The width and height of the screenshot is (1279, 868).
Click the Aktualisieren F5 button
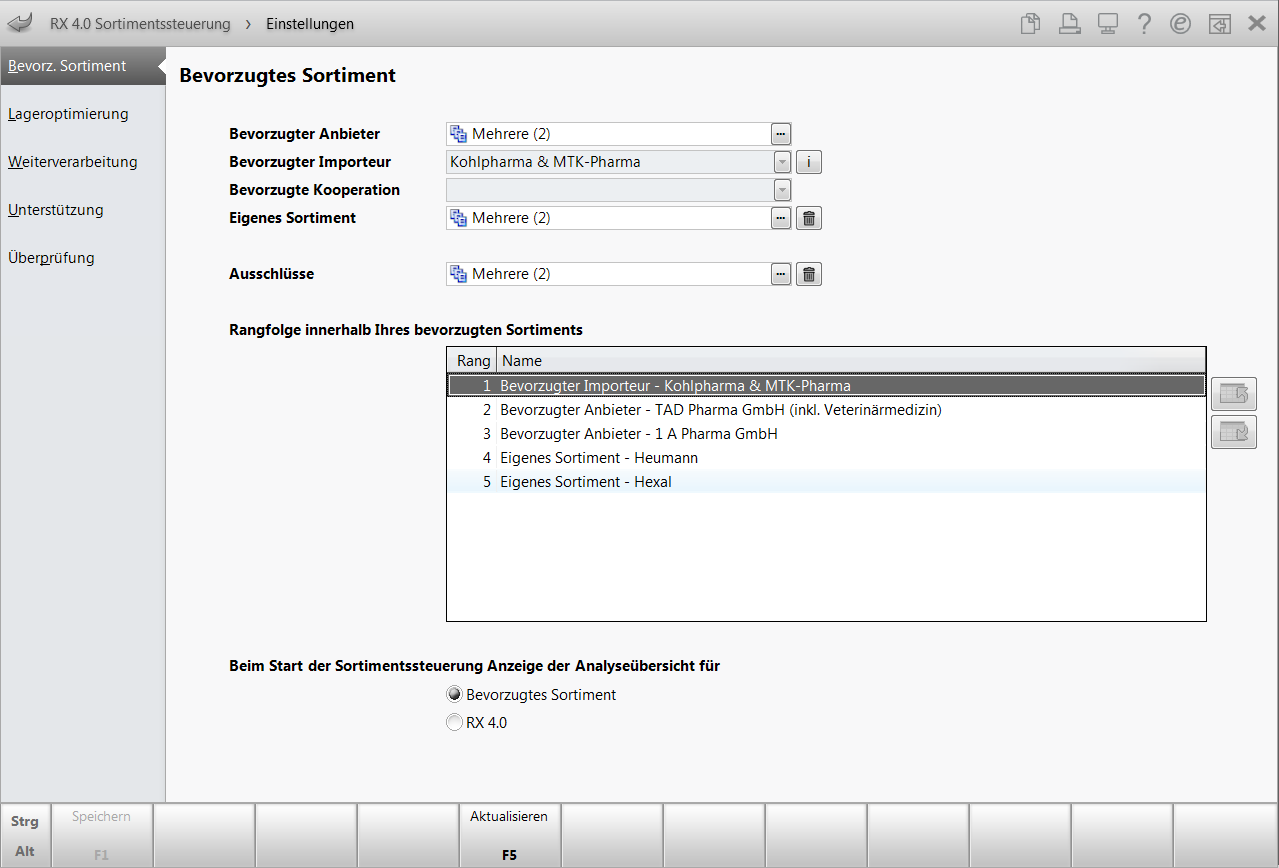509,836
